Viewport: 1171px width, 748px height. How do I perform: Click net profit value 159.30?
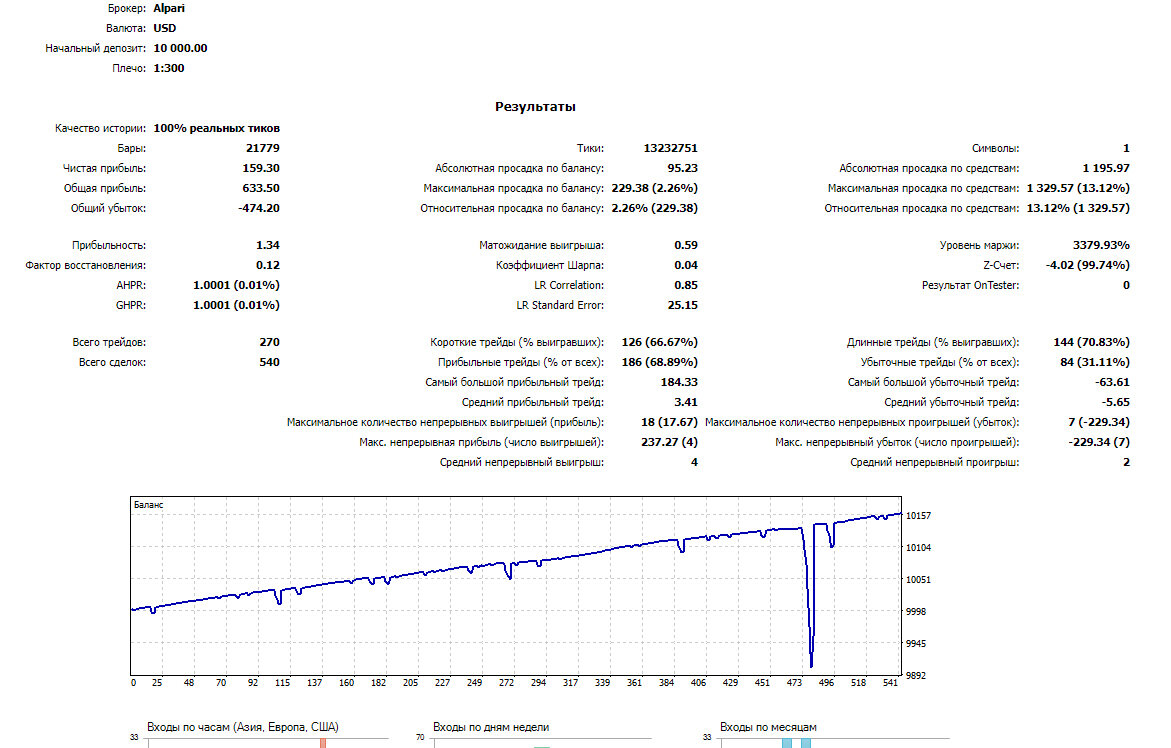click(x=261, y=168)
